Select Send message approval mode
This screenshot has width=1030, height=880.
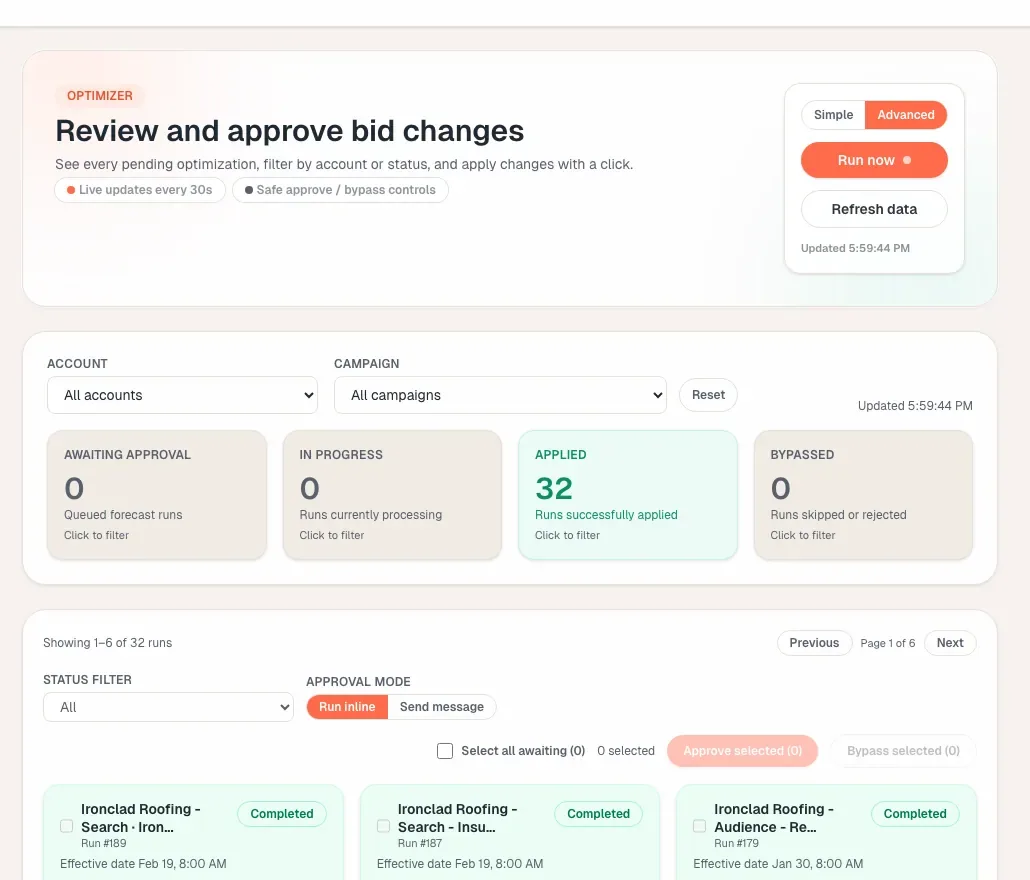(x=441, y=707)
